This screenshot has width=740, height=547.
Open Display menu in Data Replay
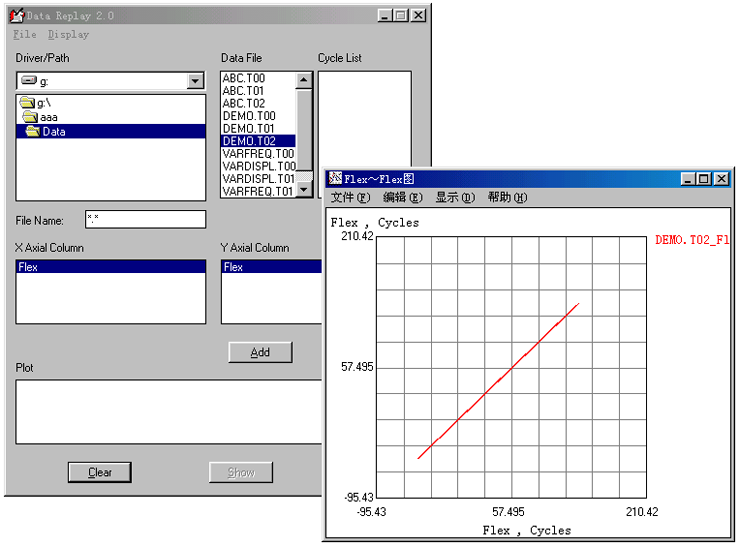[68, 34]
